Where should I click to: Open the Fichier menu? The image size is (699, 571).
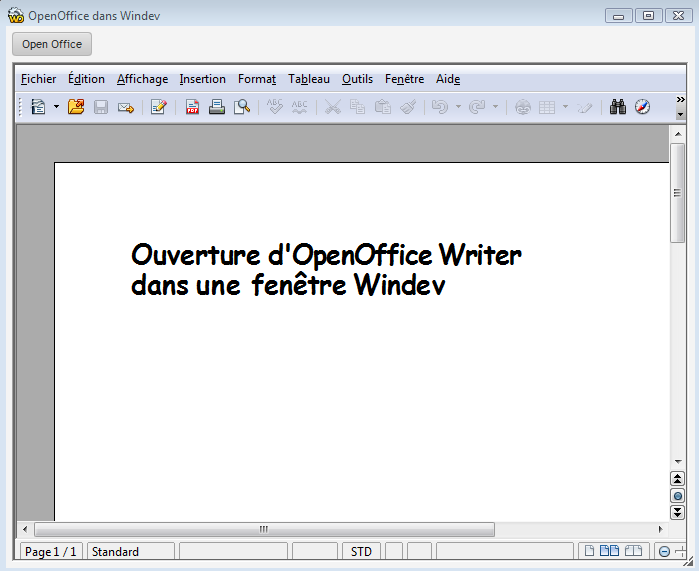(x=38, y=79)
